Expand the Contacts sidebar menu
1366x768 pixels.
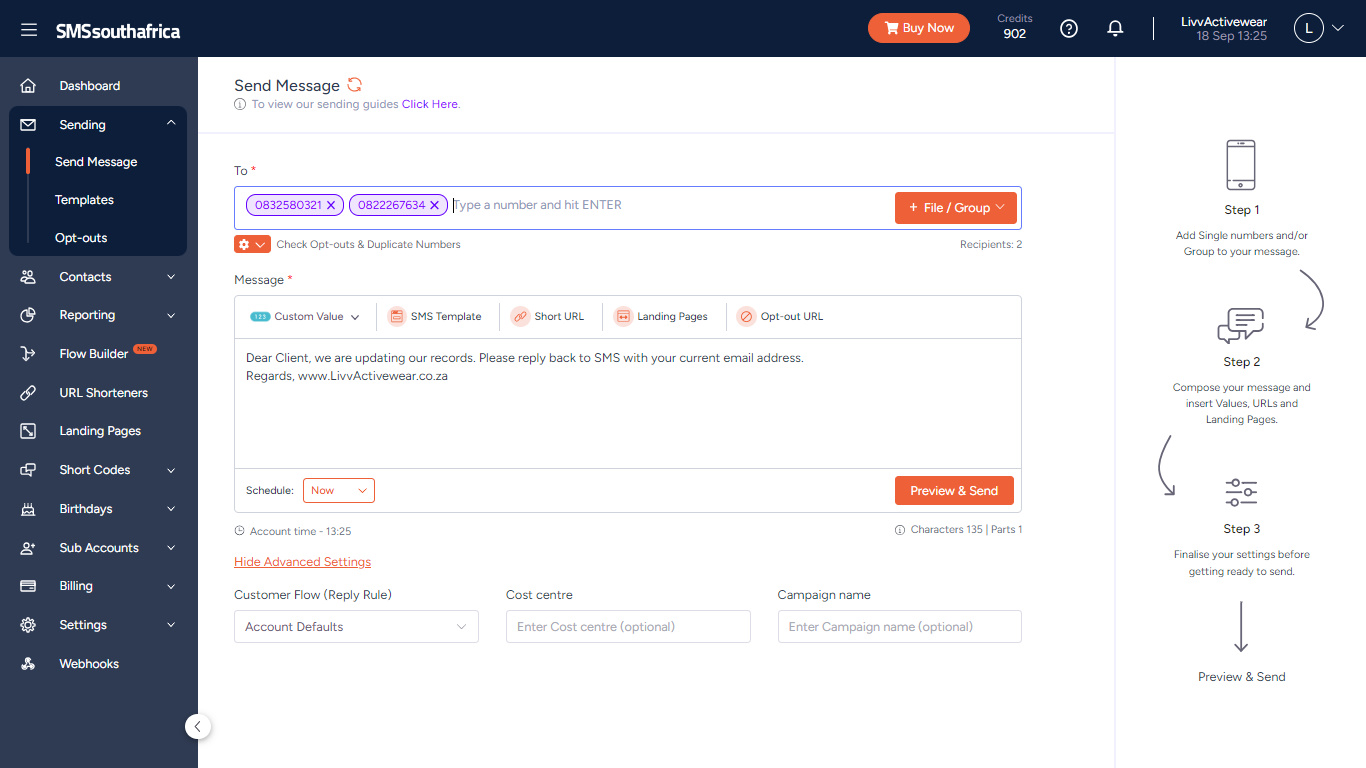[x=98, y=277]
